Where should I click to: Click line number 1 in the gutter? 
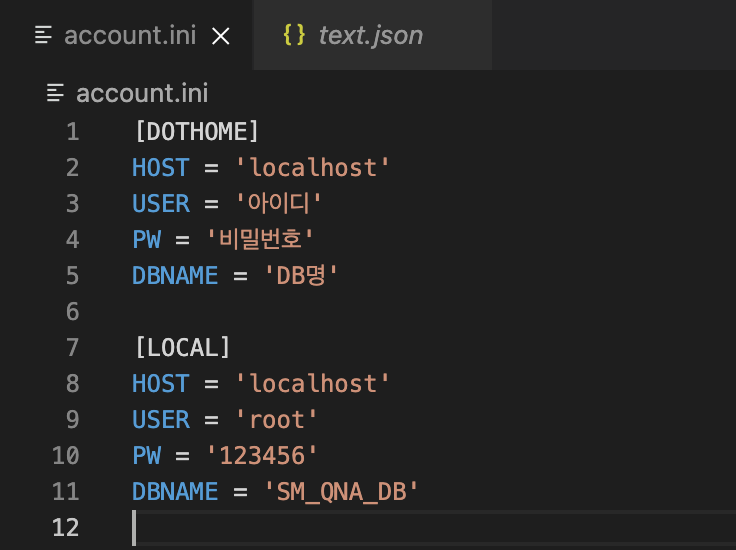[x=73, y=132]
